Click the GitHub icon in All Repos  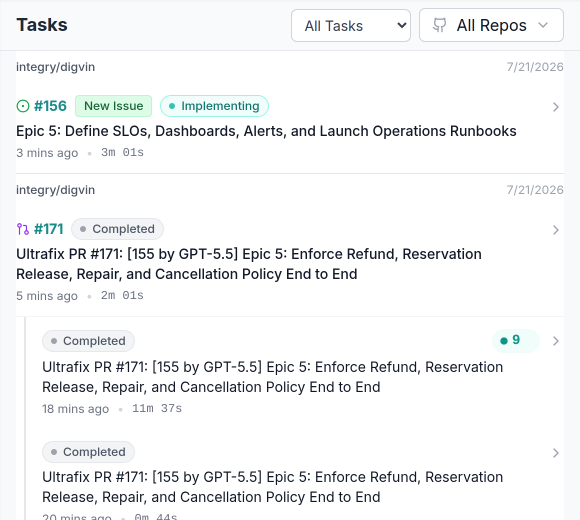click(x=439, y=26)
